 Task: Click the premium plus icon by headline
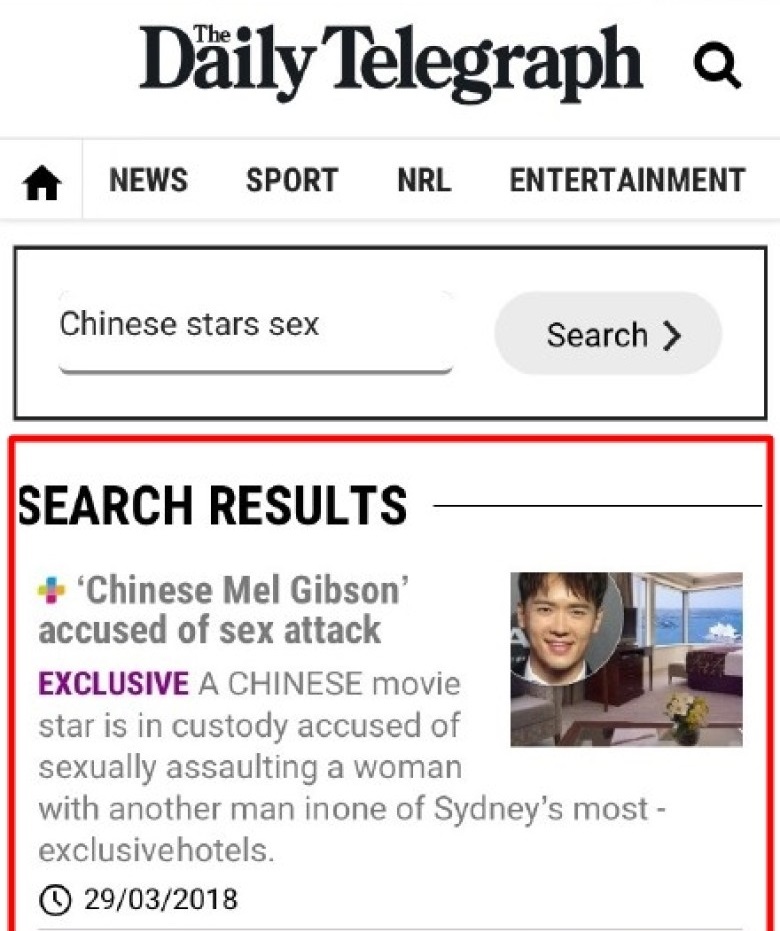[x=52, y=591]
